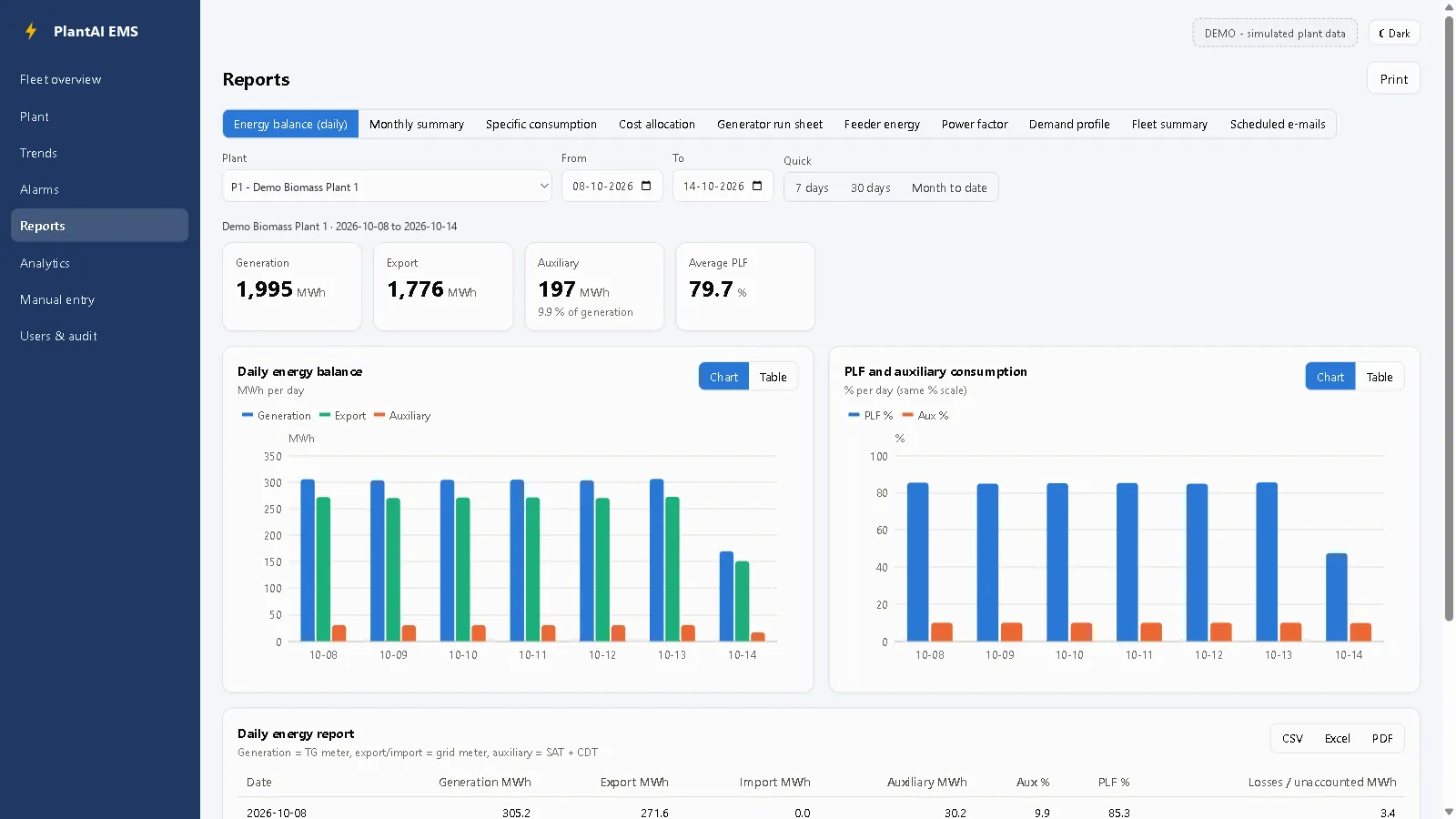Open Plant page in sidebar
The image size is (1456, 819).
(x=99, y=116)
